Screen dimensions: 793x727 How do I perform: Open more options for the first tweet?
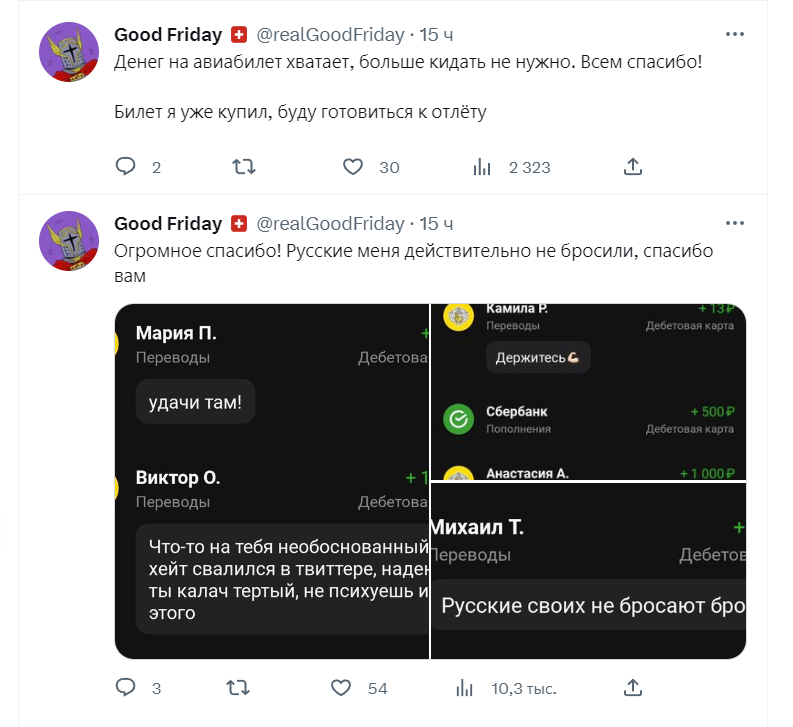click(x=735, y=35)
